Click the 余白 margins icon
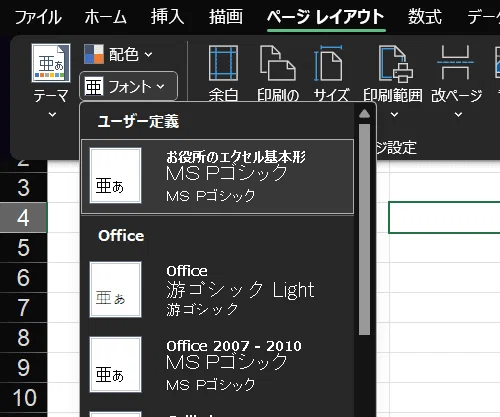The image size is (500, 417). coord(223,63)
